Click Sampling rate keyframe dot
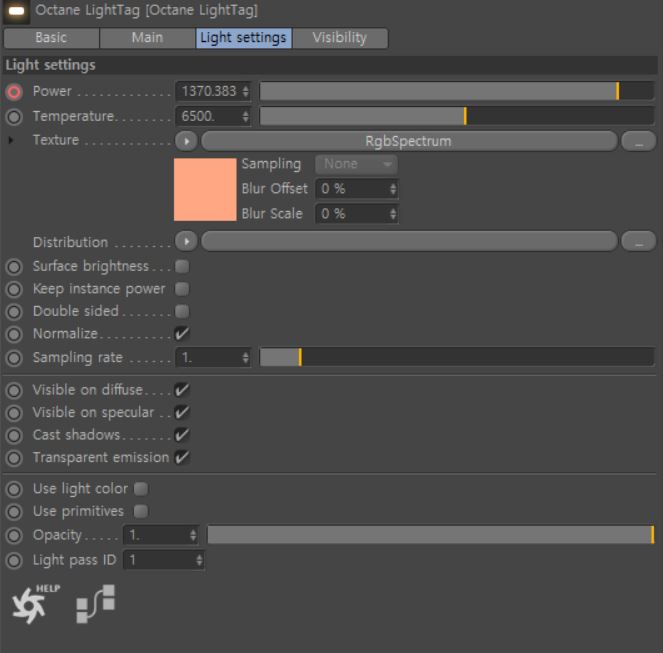The width and height of the screenshot is (663, 653). tap(14, 358)
